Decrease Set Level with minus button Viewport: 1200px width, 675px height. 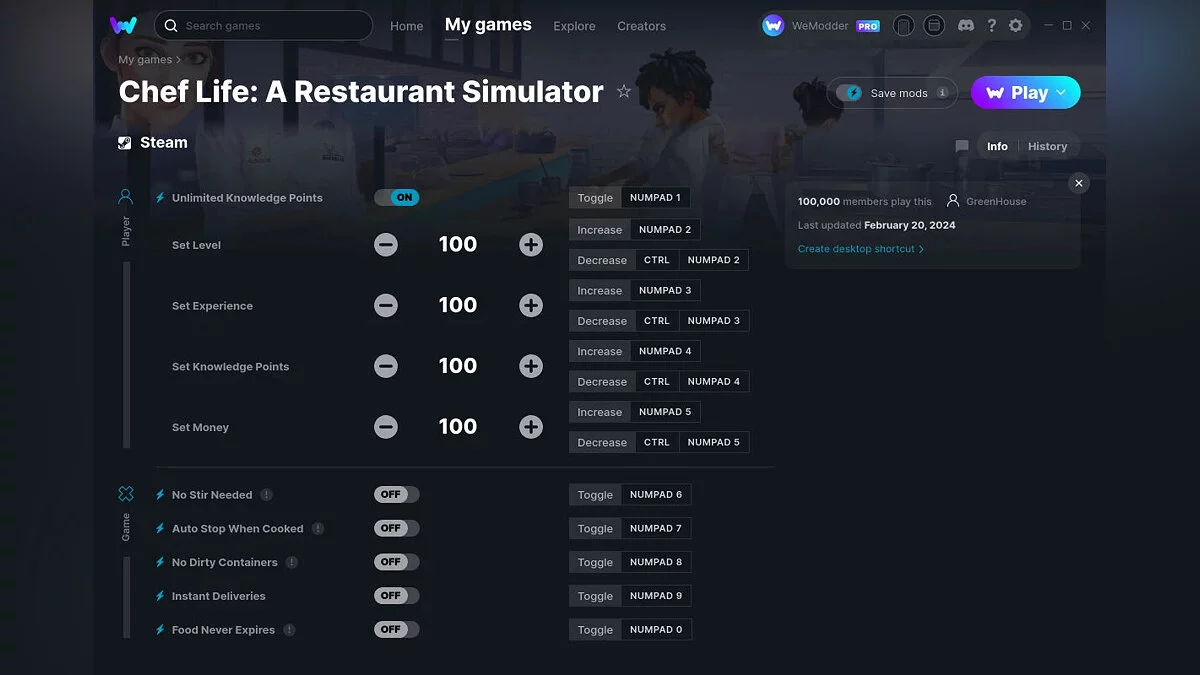386,245
